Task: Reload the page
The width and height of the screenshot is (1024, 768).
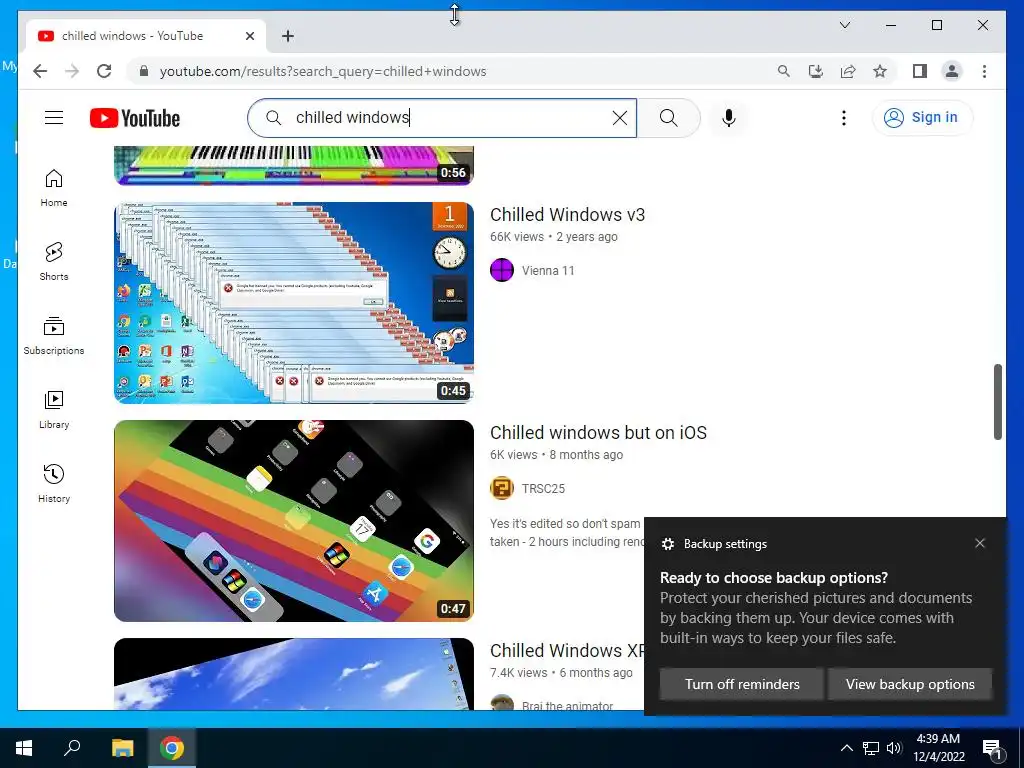Action: [x=104, y=71]
